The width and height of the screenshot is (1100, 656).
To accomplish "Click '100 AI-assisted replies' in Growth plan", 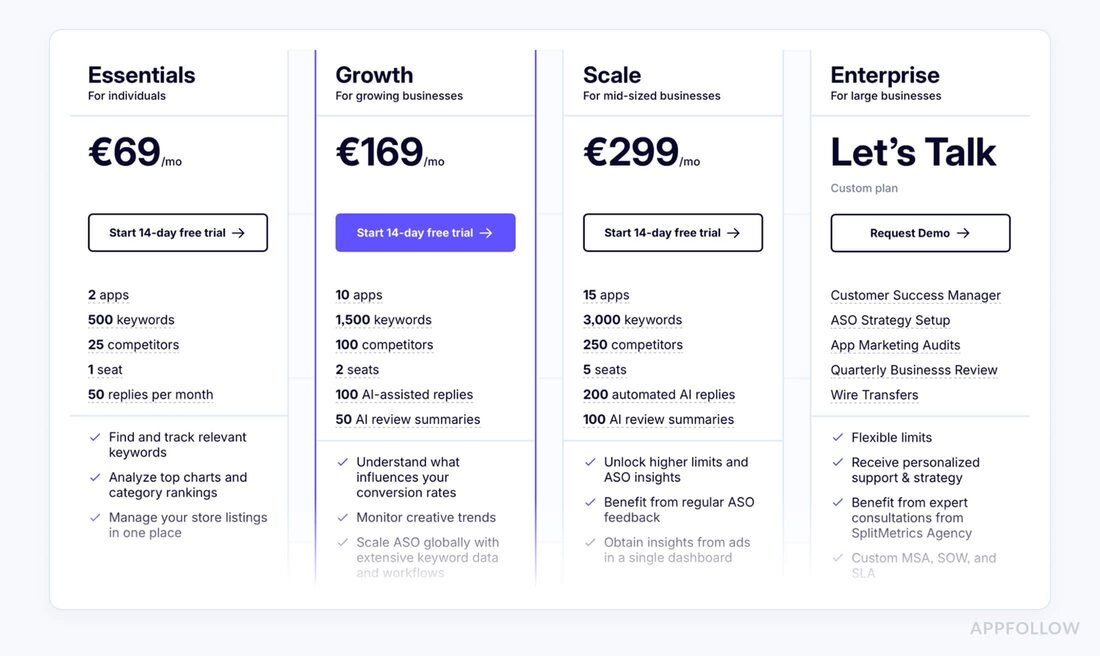I will (x=404, y=395).
